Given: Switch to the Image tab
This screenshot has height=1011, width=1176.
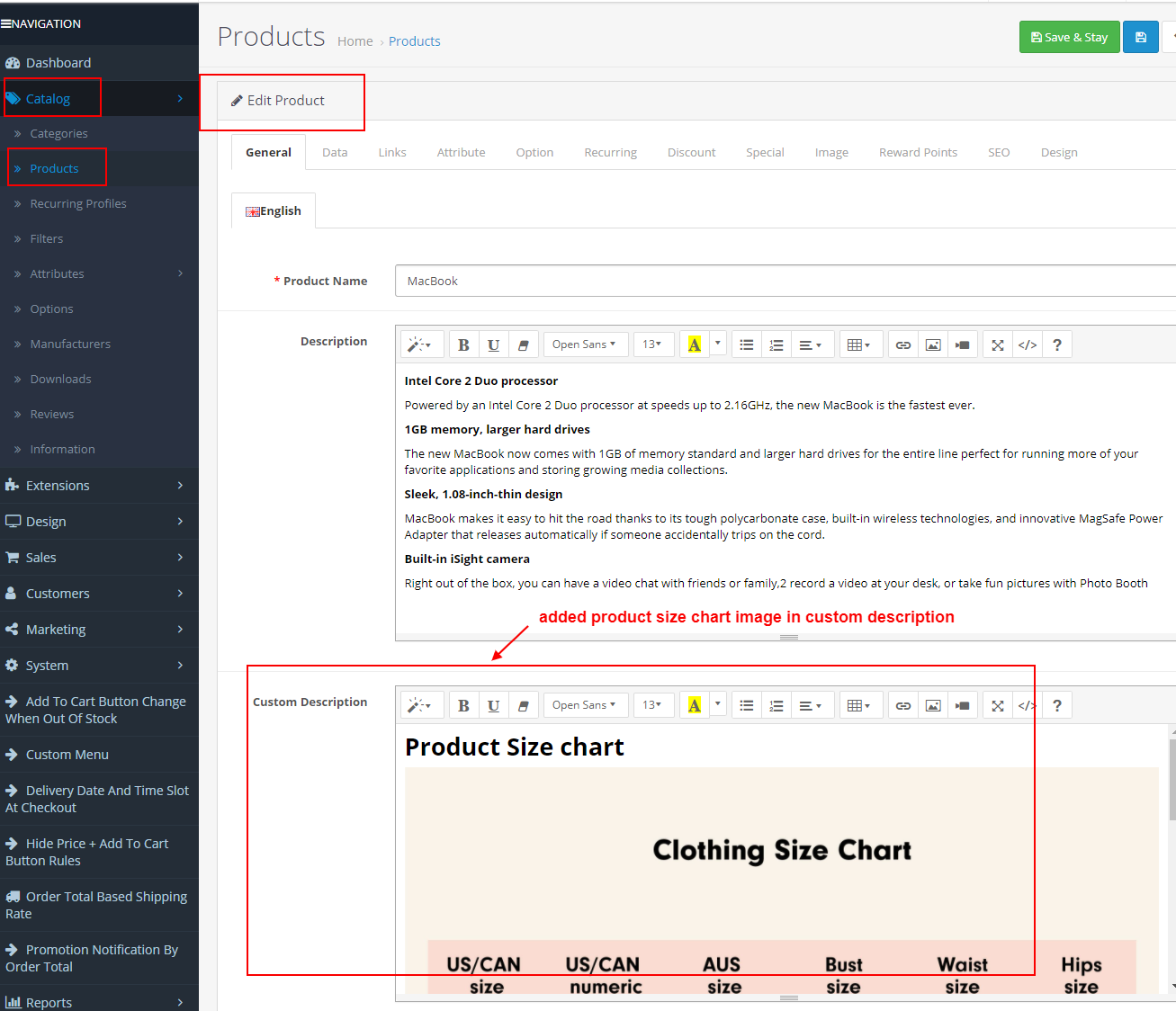Looking at the screenshot, I should pyautogui.click(x=830, y=152).
